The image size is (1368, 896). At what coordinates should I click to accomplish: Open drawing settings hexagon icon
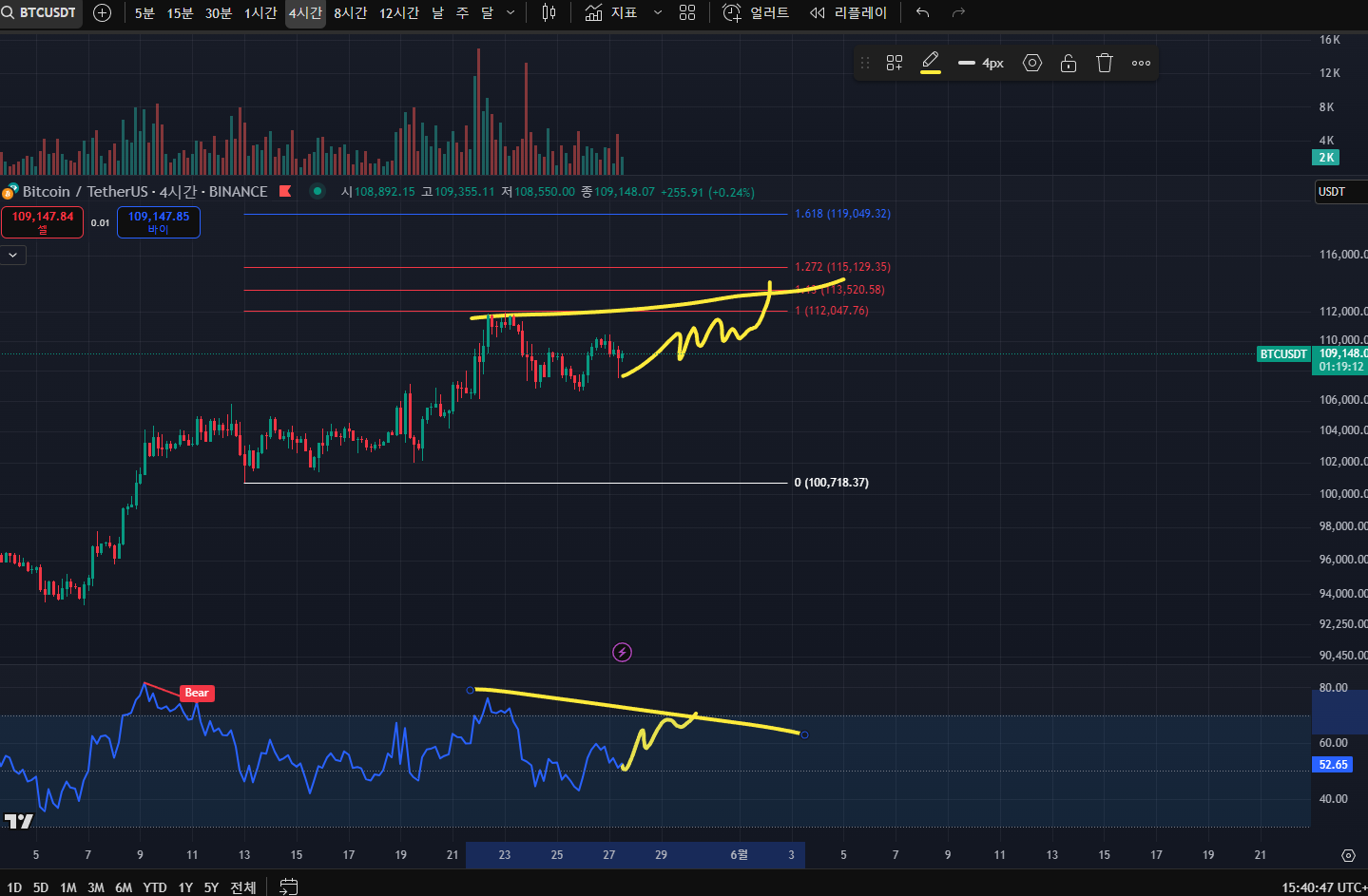click(1032, 63)
